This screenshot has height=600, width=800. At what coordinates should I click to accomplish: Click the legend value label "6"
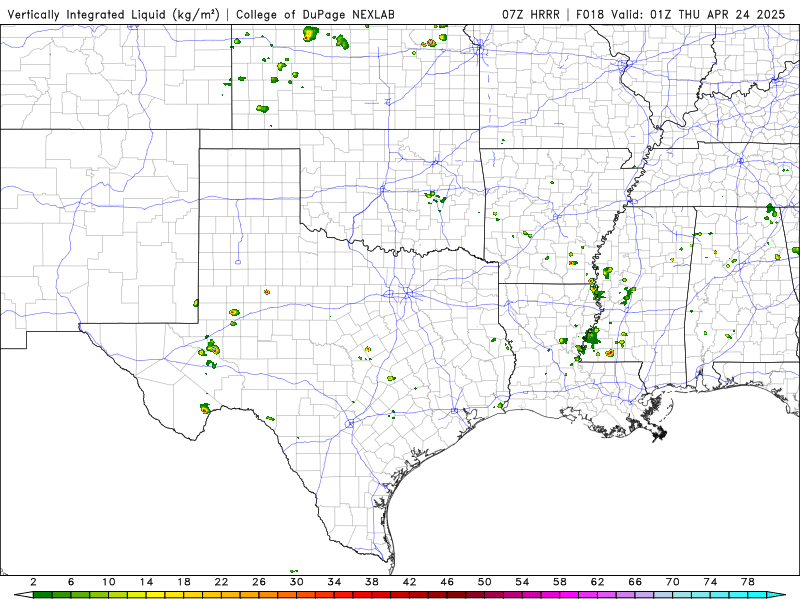(71, 582)
